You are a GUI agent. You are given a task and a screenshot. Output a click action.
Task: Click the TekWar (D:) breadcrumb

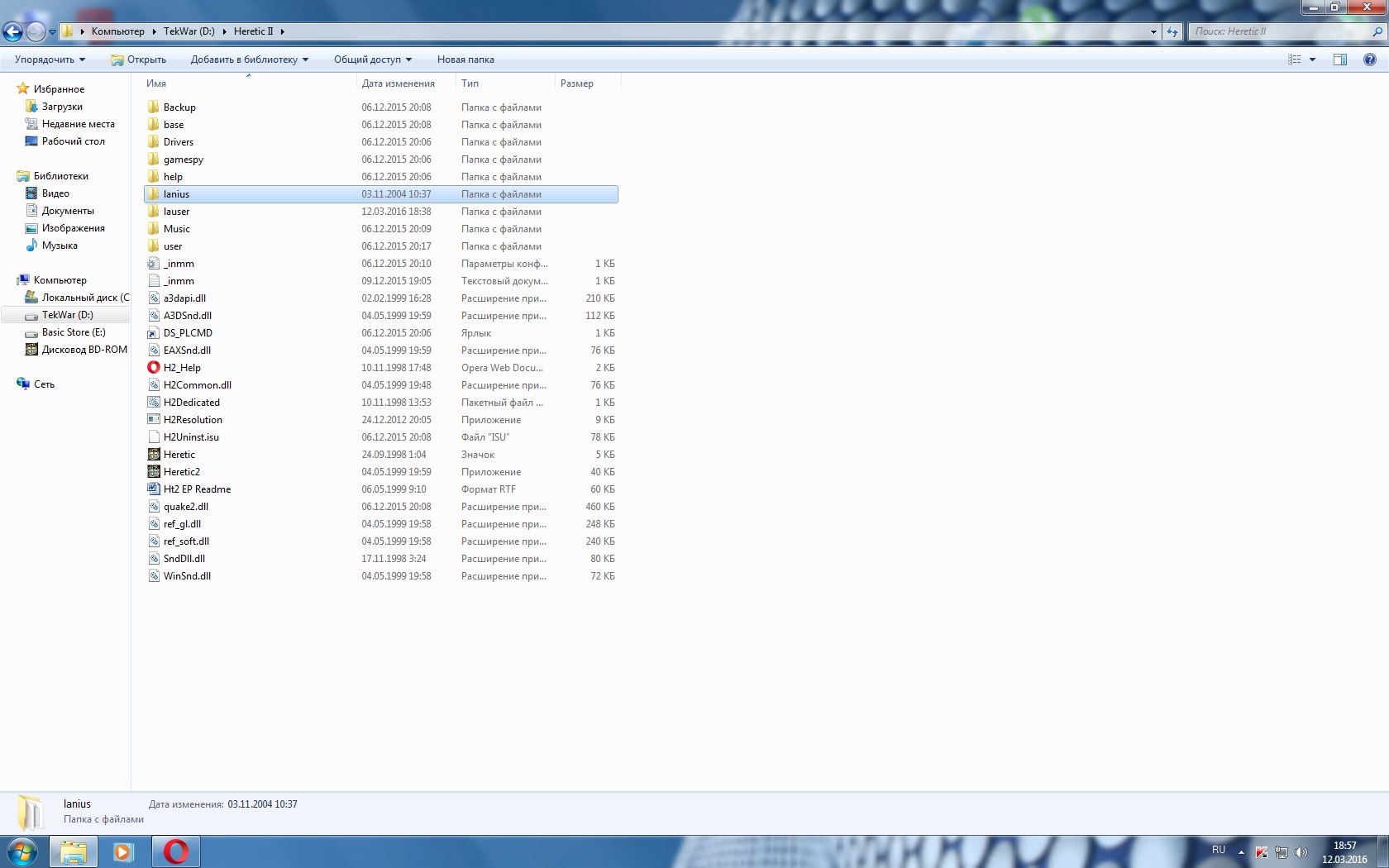(189, 31)
